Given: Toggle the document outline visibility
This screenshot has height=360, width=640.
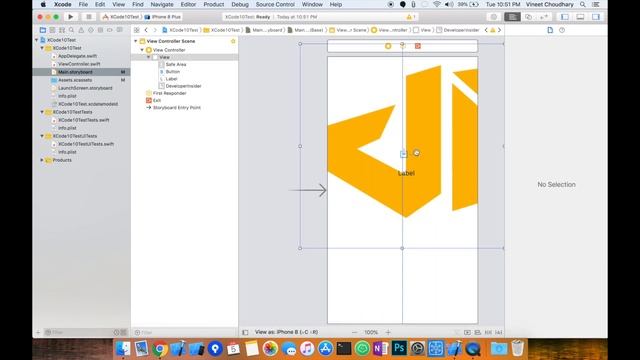Looking at the screenshot, I should click(245, 332).
